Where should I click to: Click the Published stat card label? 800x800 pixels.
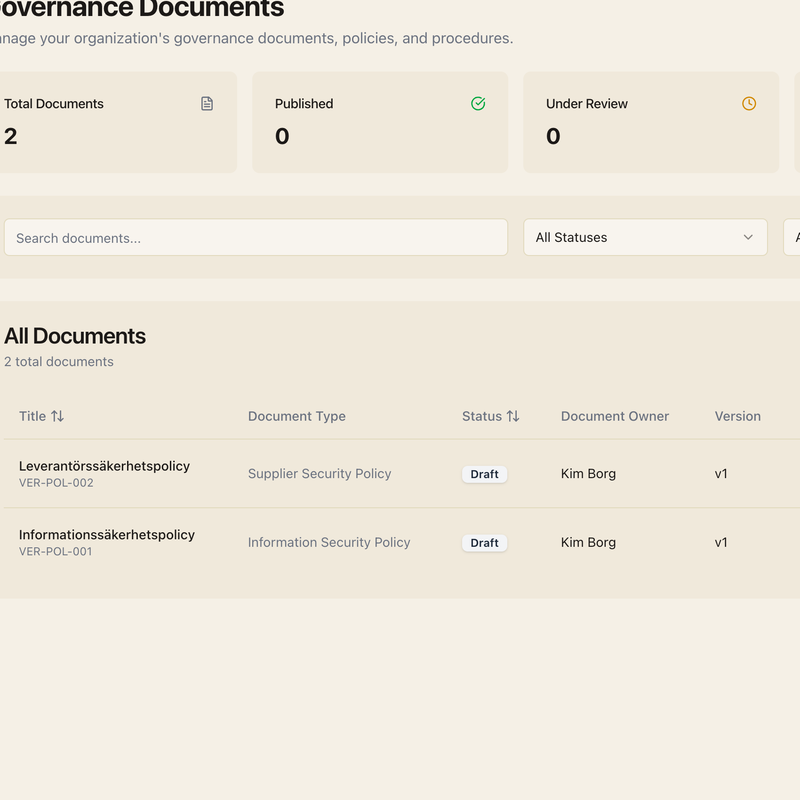click(x=304, y=104)
